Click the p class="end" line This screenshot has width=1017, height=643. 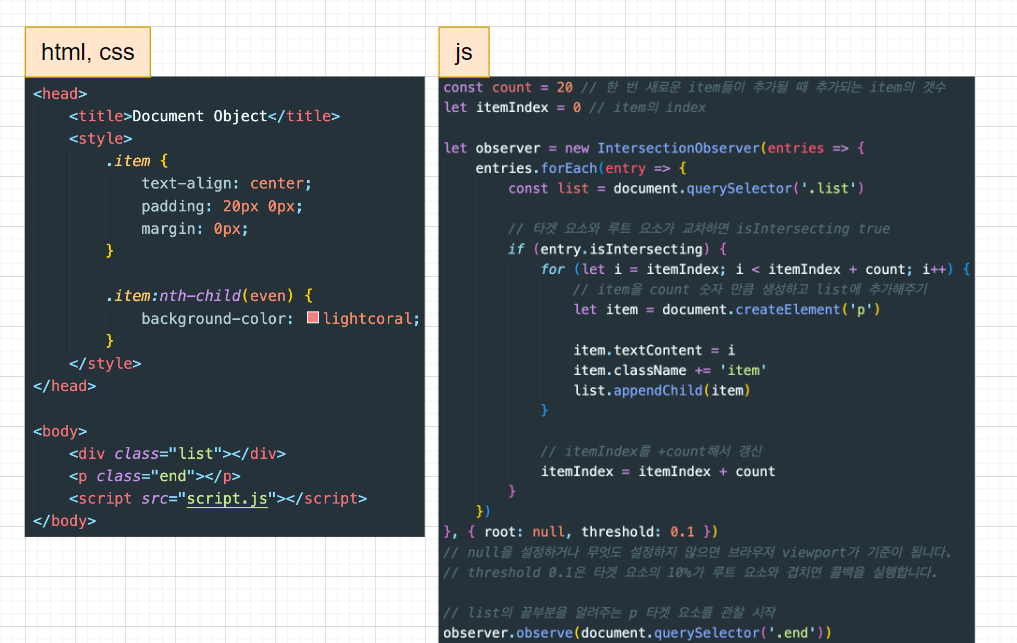155,476
